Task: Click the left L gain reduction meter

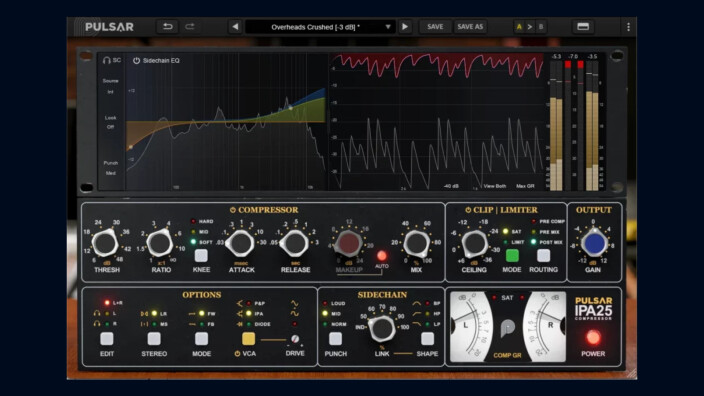Action: tap(470, 327)
